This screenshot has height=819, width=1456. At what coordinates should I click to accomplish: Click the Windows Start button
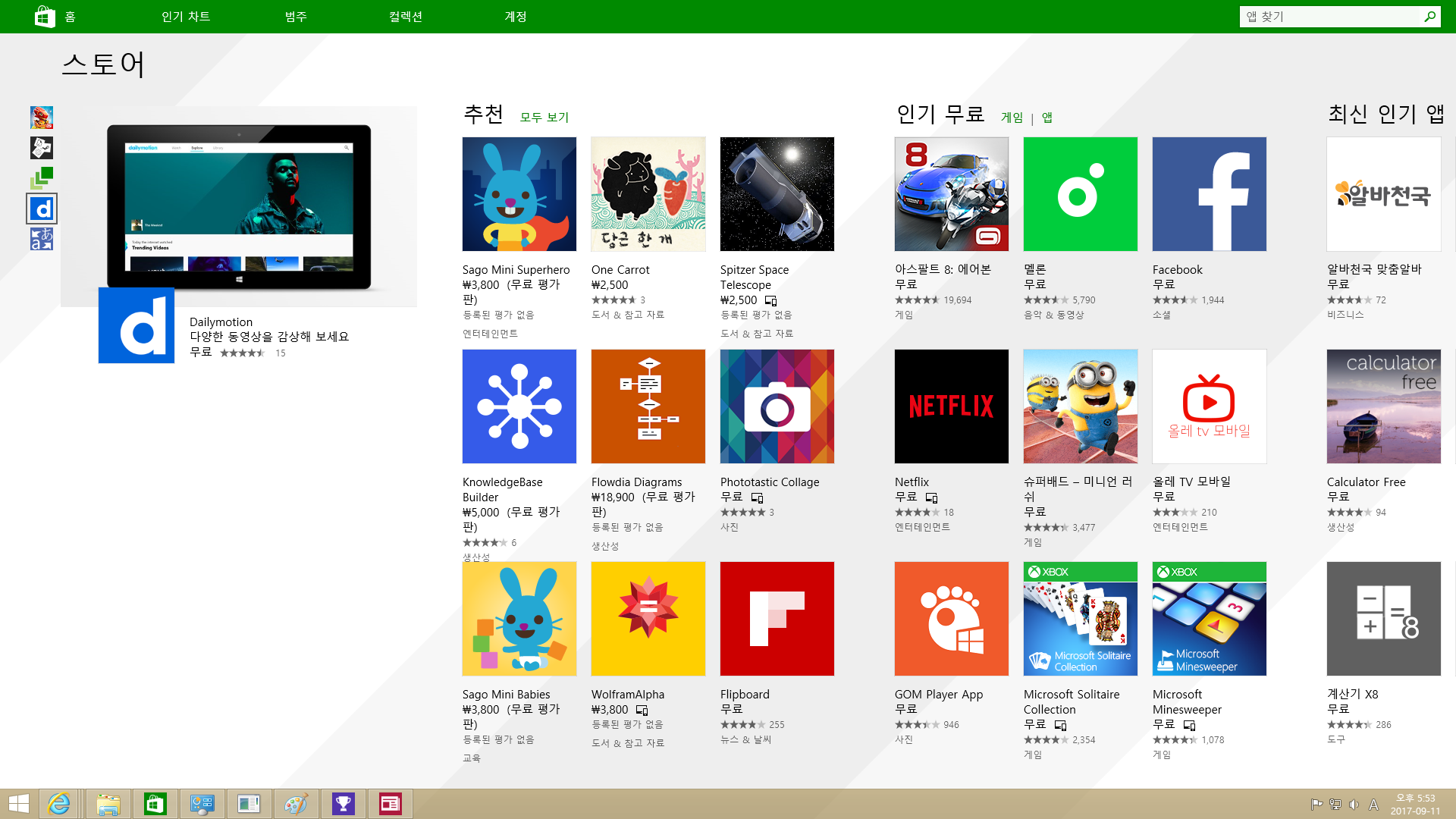19,804
